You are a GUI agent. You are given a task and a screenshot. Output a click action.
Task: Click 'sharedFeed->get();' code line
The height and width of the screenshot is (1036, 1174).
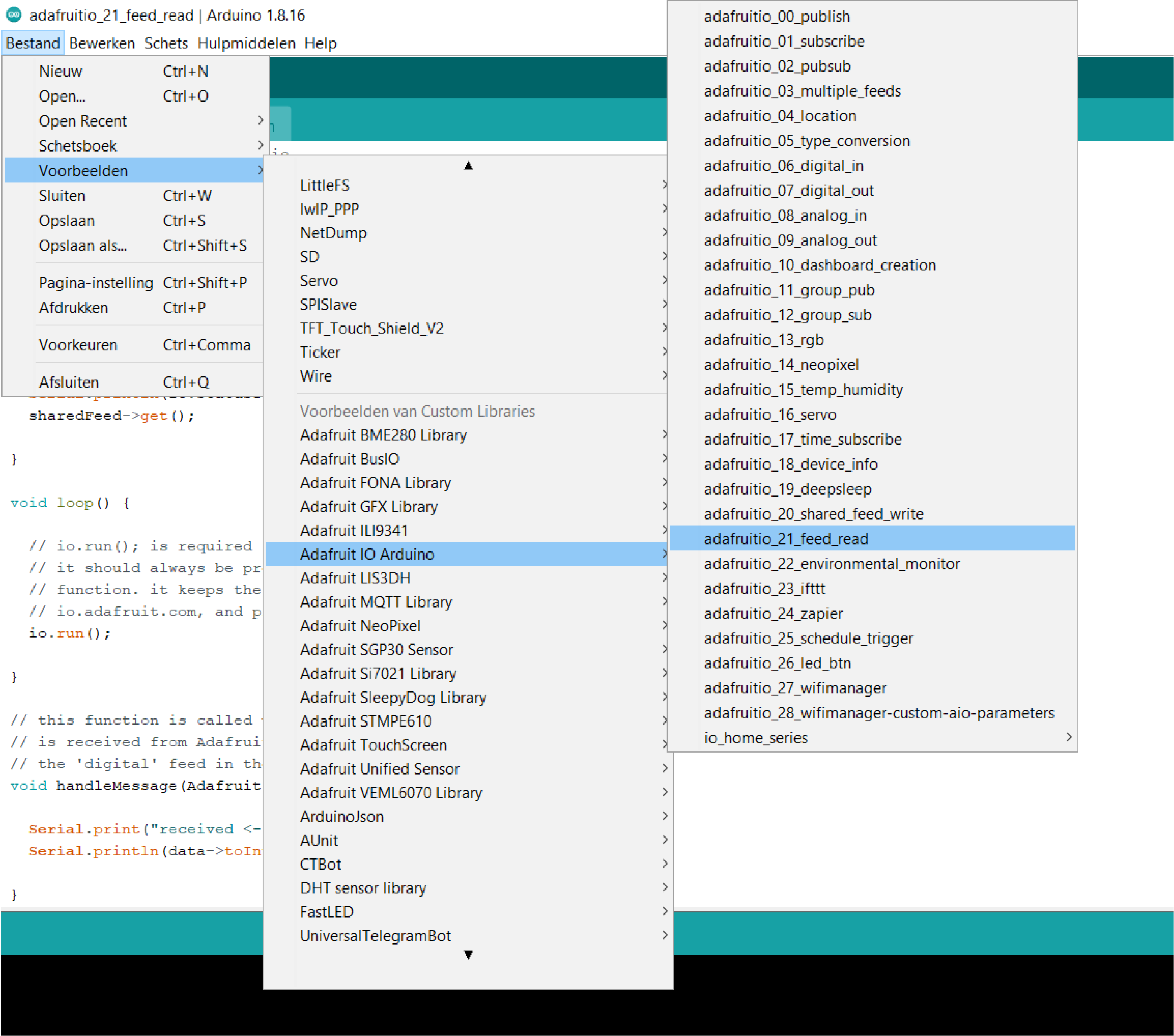(x=112, y=416)
